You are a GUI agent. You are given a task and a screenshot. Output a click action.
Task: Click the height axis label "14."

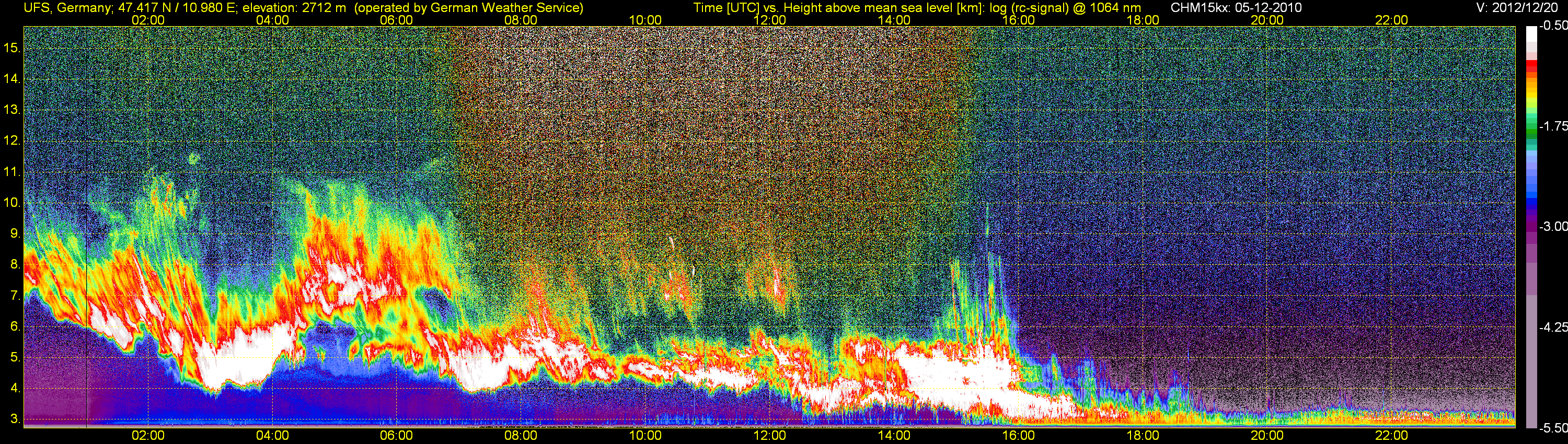(12, 79)
